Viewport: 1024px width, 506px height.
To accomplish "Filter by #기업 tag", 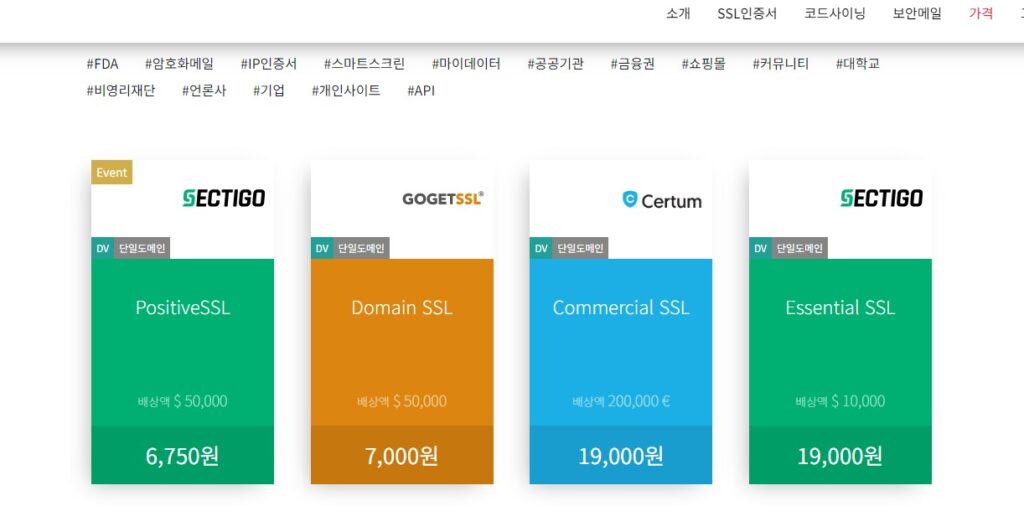I will (x=268, y=91).
